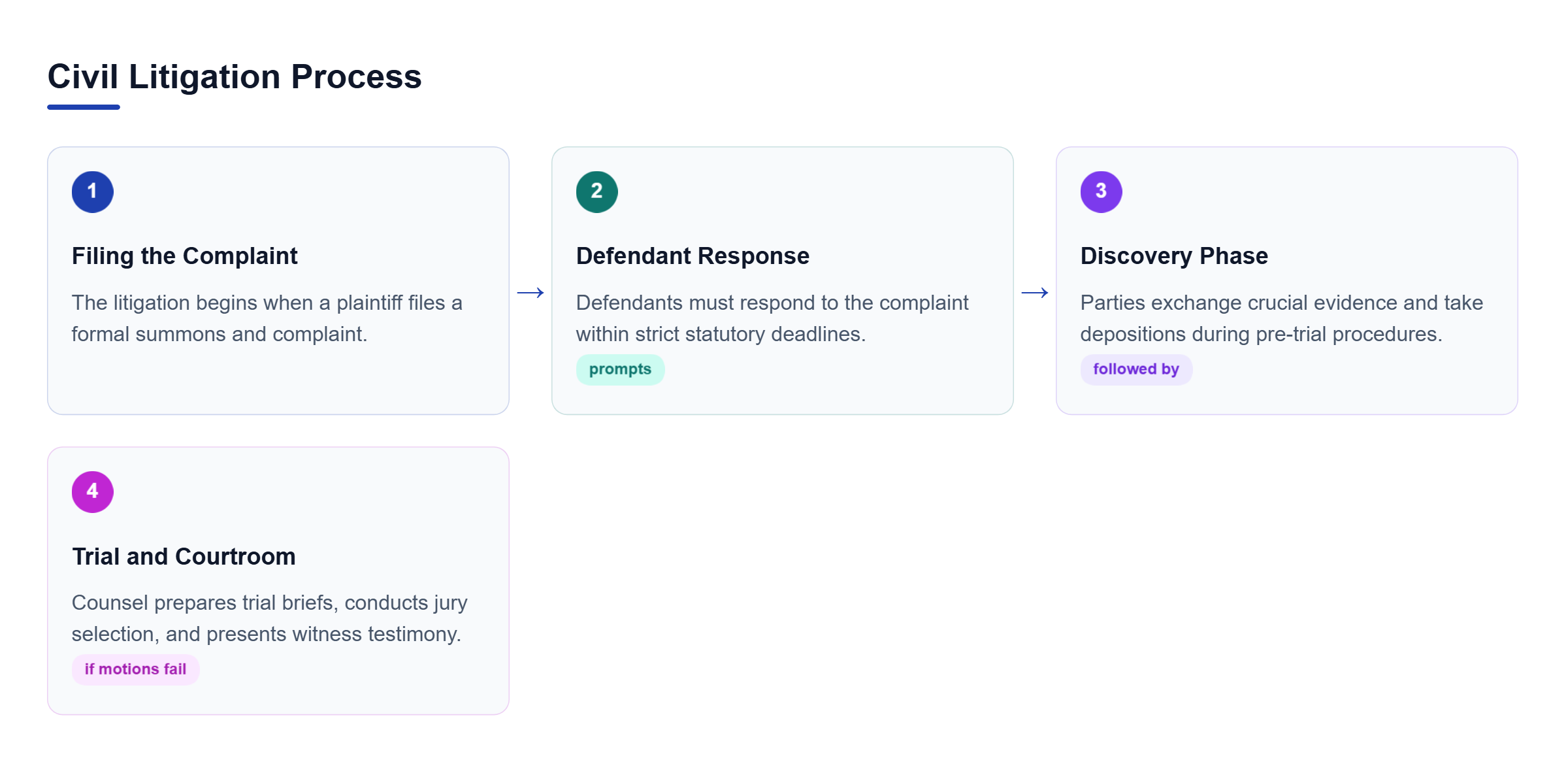The width and height of the screenshot is (1568, 762).
Task: Select the 'prompts' tag in Defendant Response
Action: coord(620,369)
